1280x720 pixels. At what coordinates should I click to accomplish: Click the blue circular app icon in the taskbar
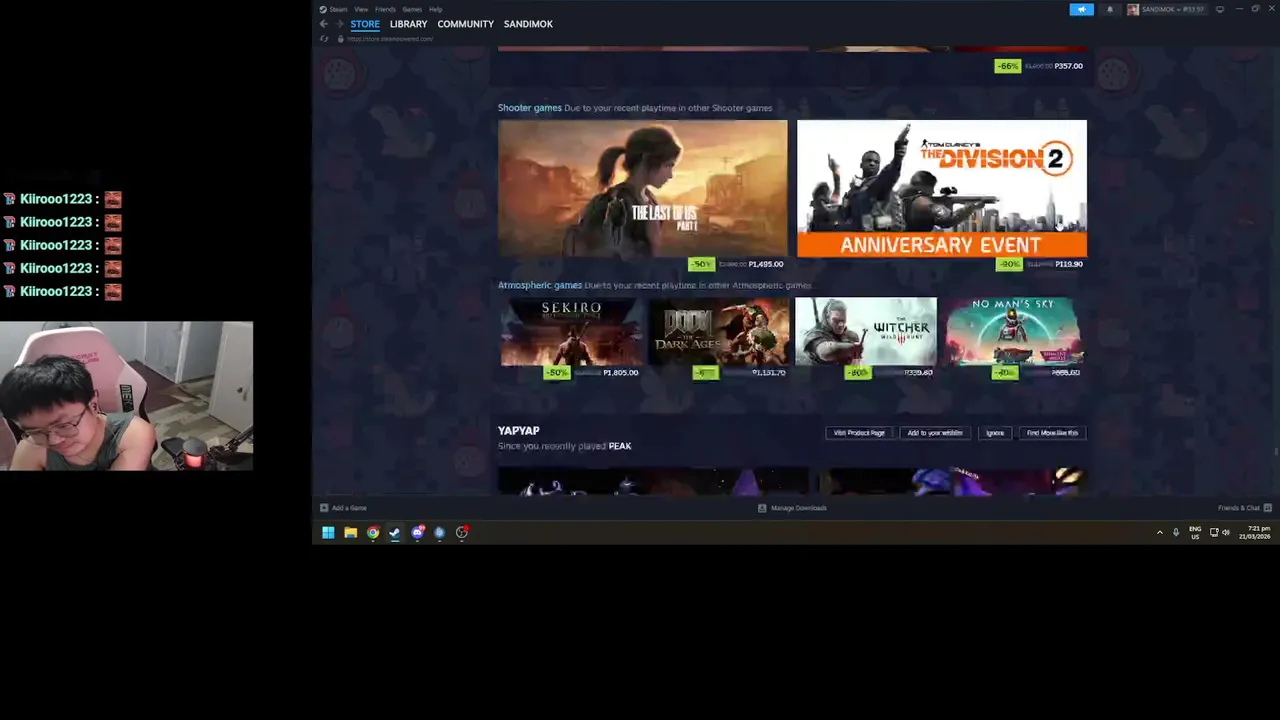coord(439,533)
